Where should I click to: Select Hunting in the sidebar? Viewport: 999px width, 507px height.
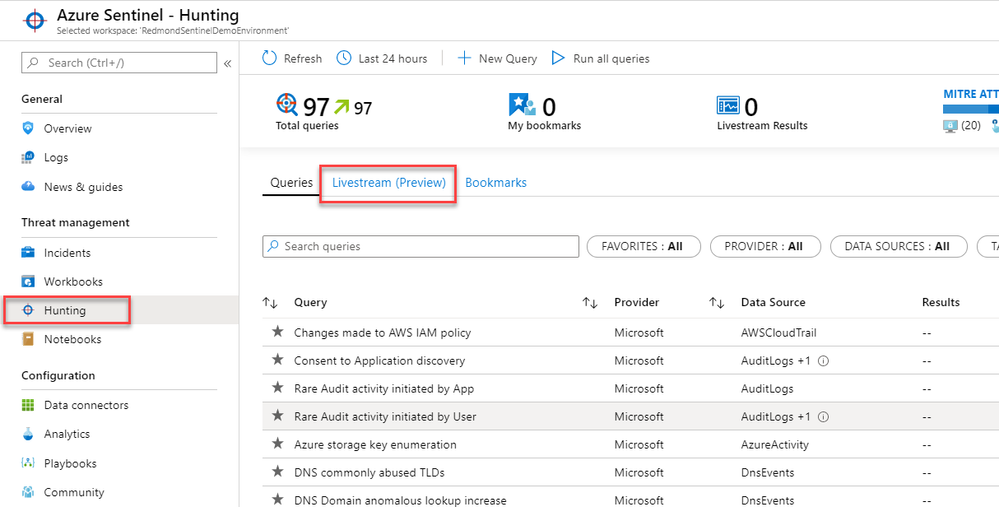point(64,311)
